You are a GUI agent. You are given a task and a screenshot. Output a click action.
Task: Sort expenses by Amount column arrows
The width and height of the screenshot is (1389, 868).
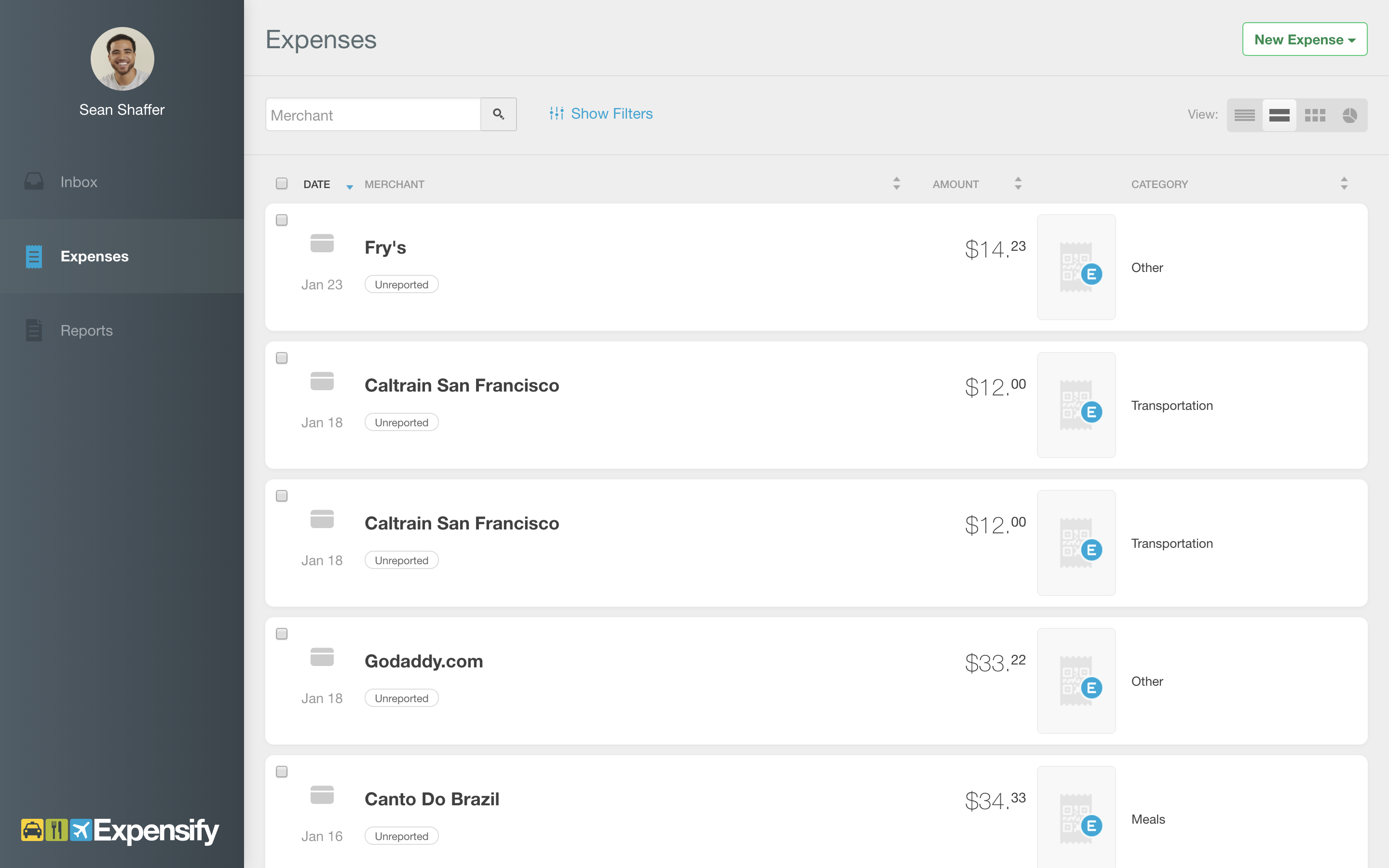pos(1018,184)
